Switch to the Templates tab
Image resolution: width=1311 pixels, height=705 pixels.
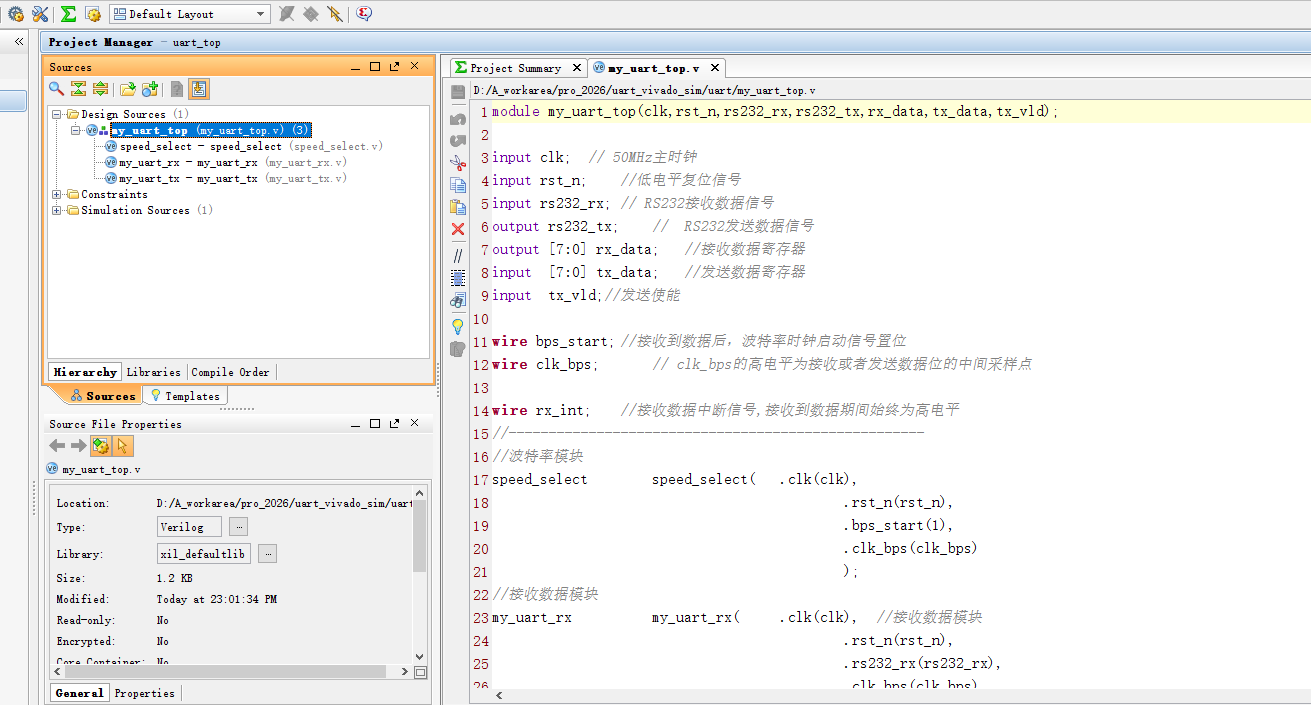[184, 396]
